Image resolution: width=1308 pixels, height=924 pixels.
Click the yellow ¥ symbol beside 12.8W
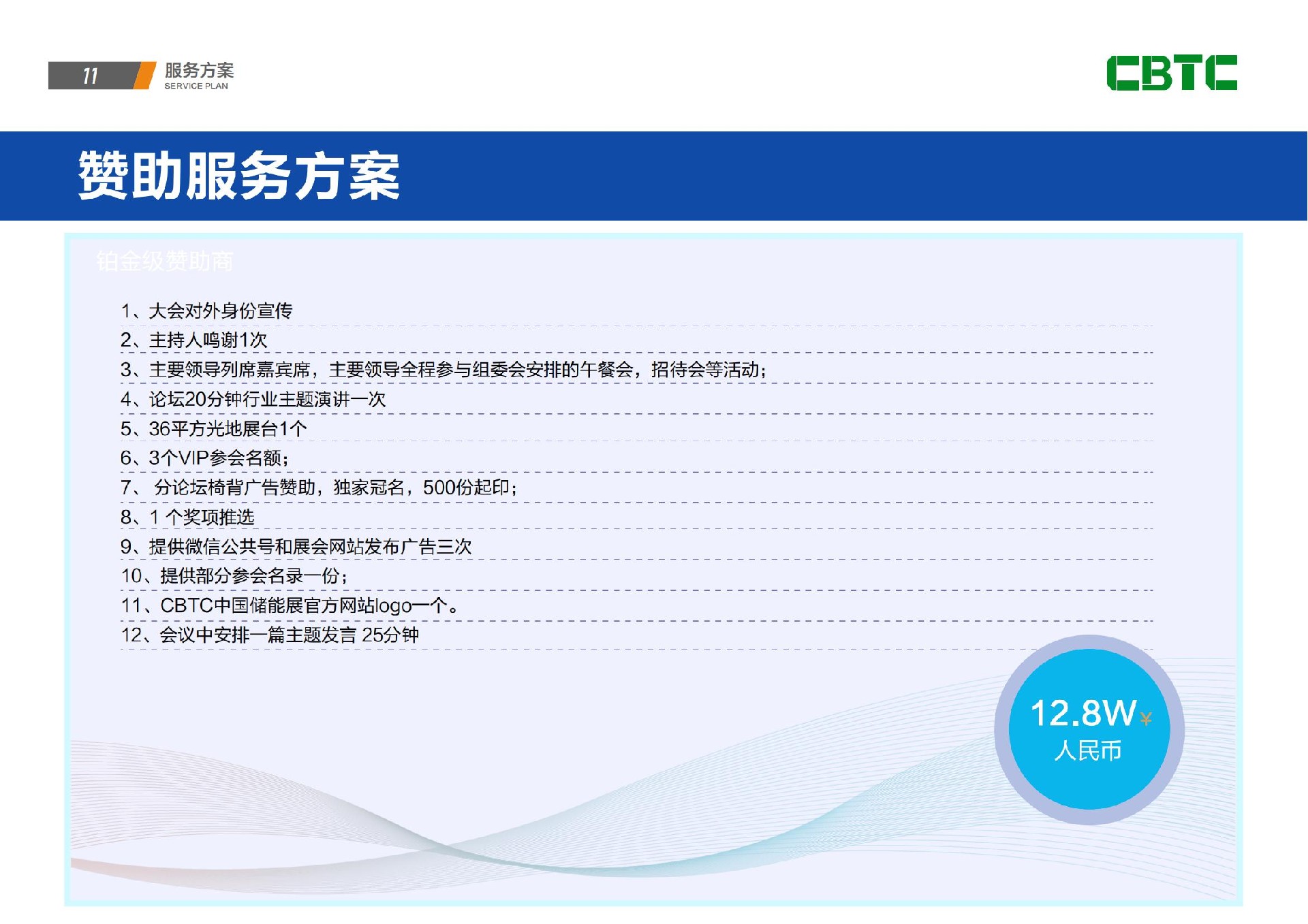(1146, 718)
